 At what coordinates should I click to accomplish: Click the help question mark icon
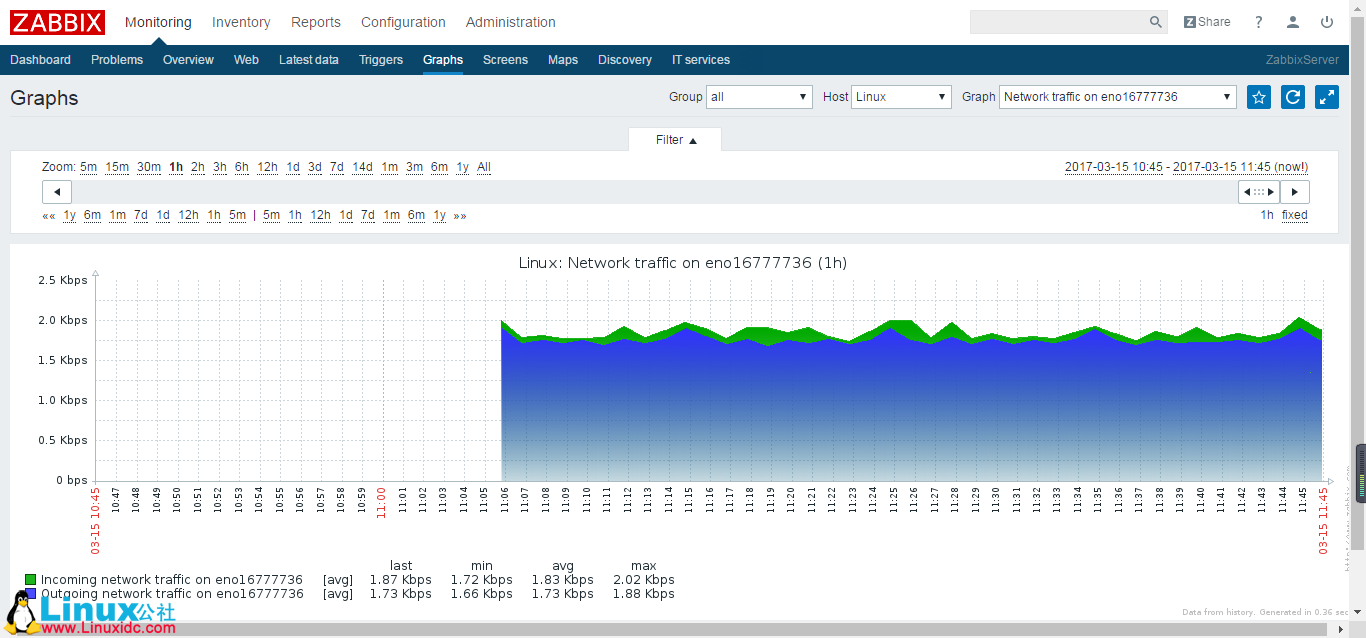pos(1258,21)
